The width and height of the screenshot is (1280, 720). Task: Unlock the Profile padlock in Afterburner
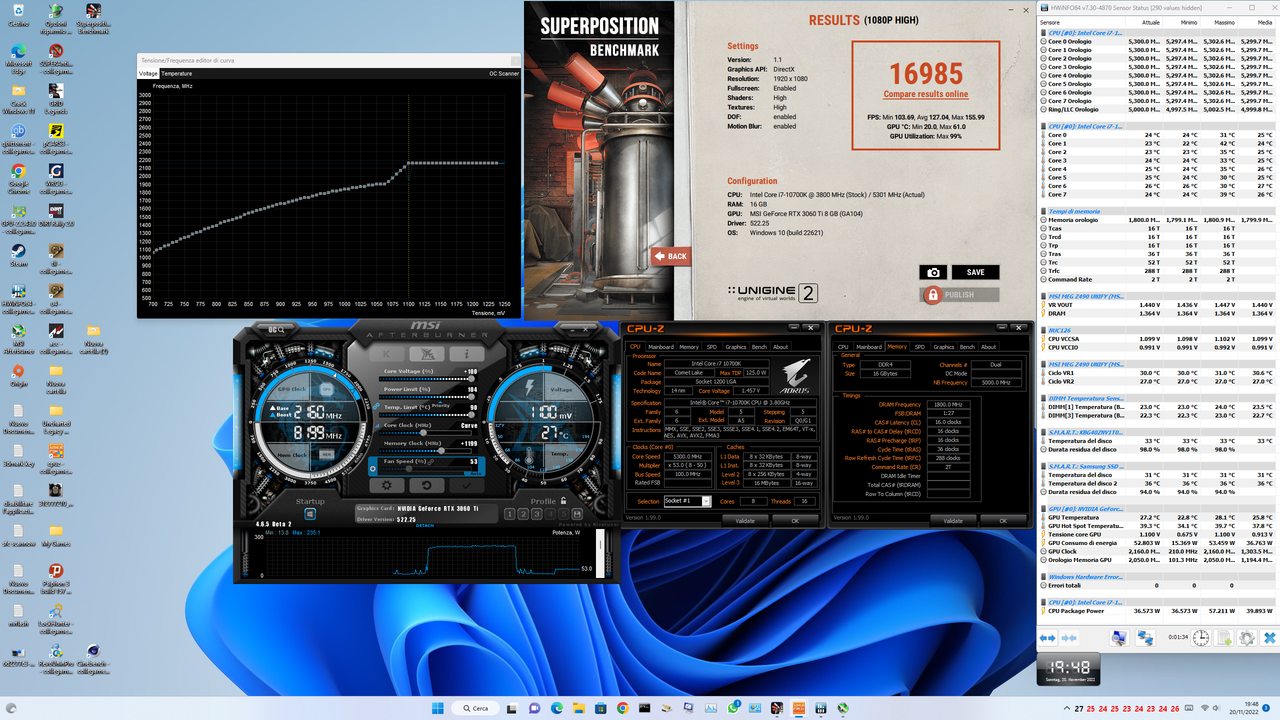click(564, 501)
